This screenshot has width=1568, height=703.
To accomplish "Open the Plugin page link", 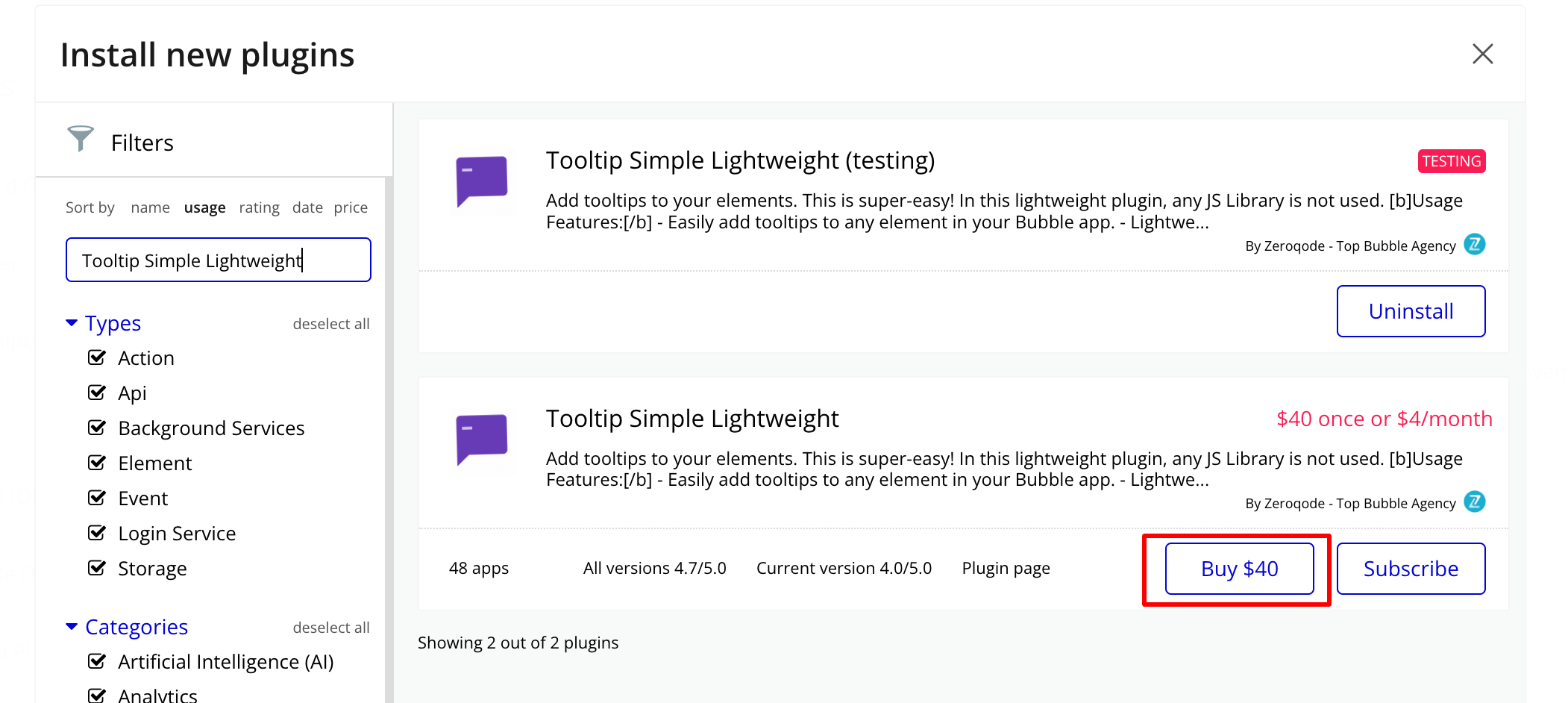I will pyautogui.click(x=1006, y=569).
